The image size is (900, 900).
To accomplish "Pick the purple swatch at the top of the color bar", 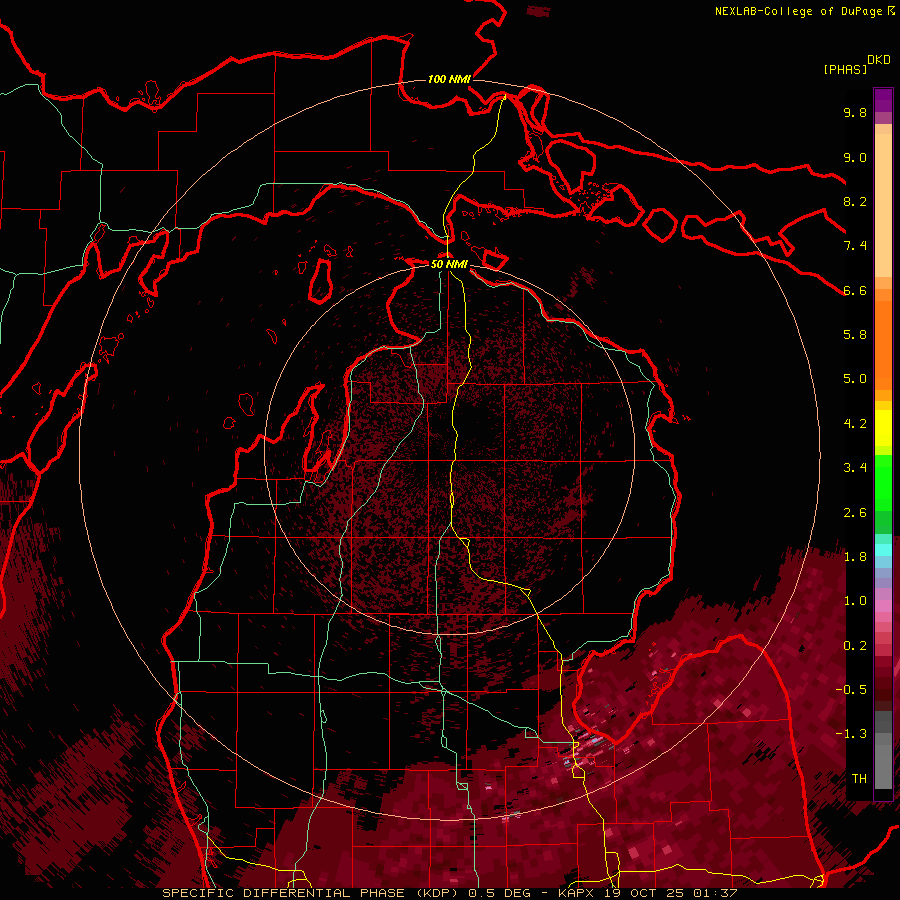I will click(883, 100).
